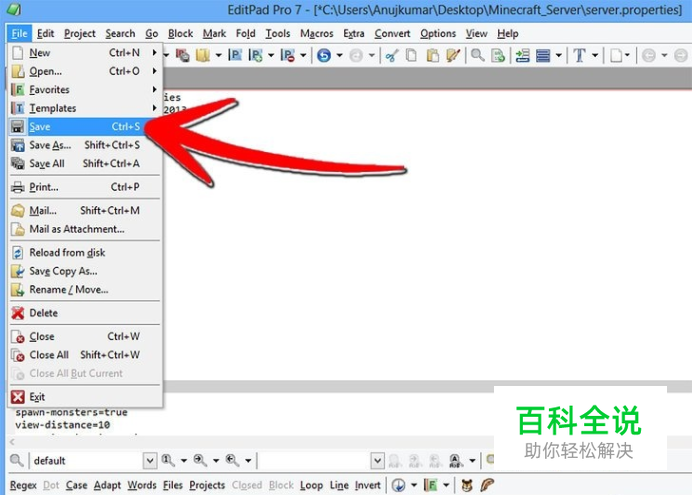Open the Macros menu

point(316,34)
